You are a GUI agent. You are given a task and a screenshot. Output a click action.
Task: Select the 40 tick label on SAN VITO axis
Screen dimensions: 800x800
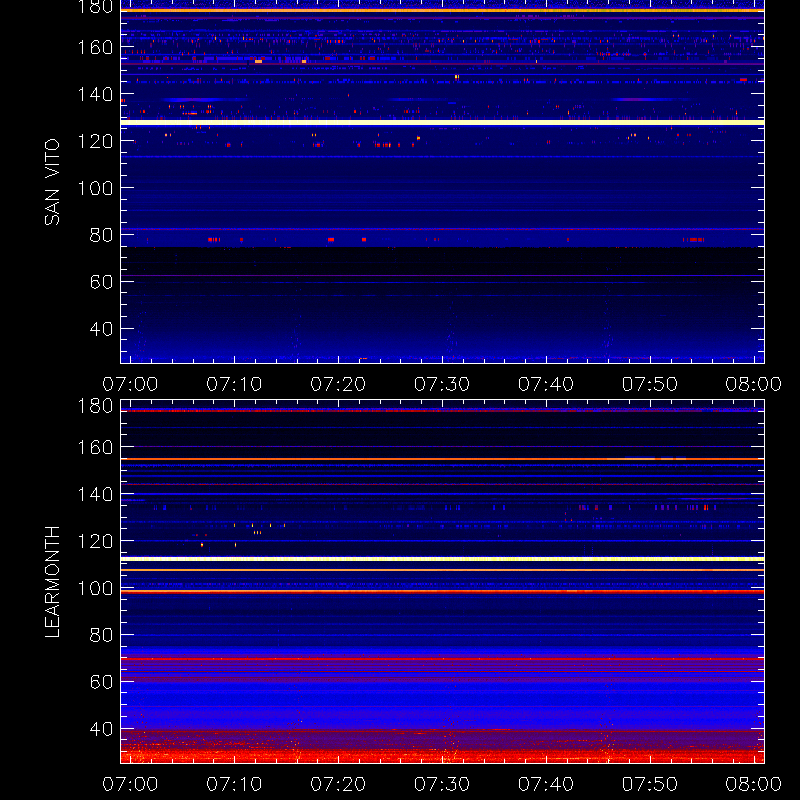click(x=101, y=329)
